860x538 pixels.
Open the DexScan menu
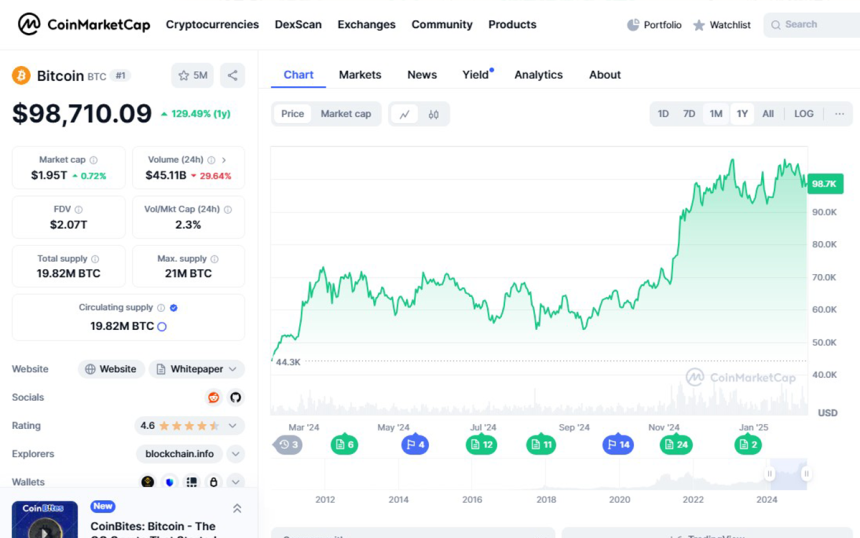(x=298, y=25)
